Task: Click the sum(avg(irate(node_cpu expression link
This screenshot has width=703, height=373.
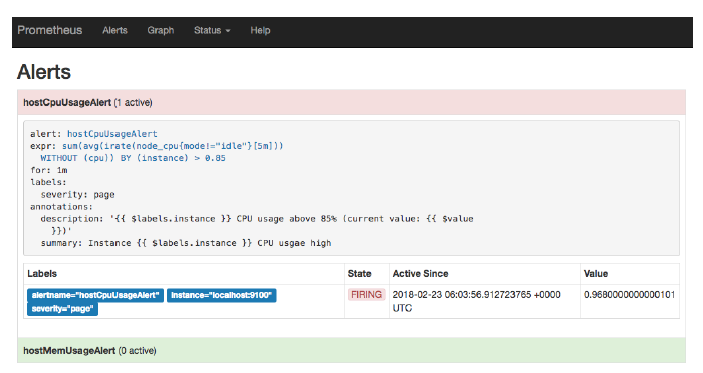Action: (x=173, y=146)
